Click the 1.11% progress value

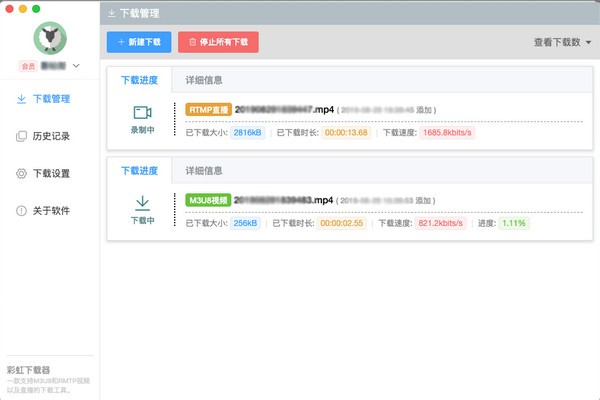514,223
